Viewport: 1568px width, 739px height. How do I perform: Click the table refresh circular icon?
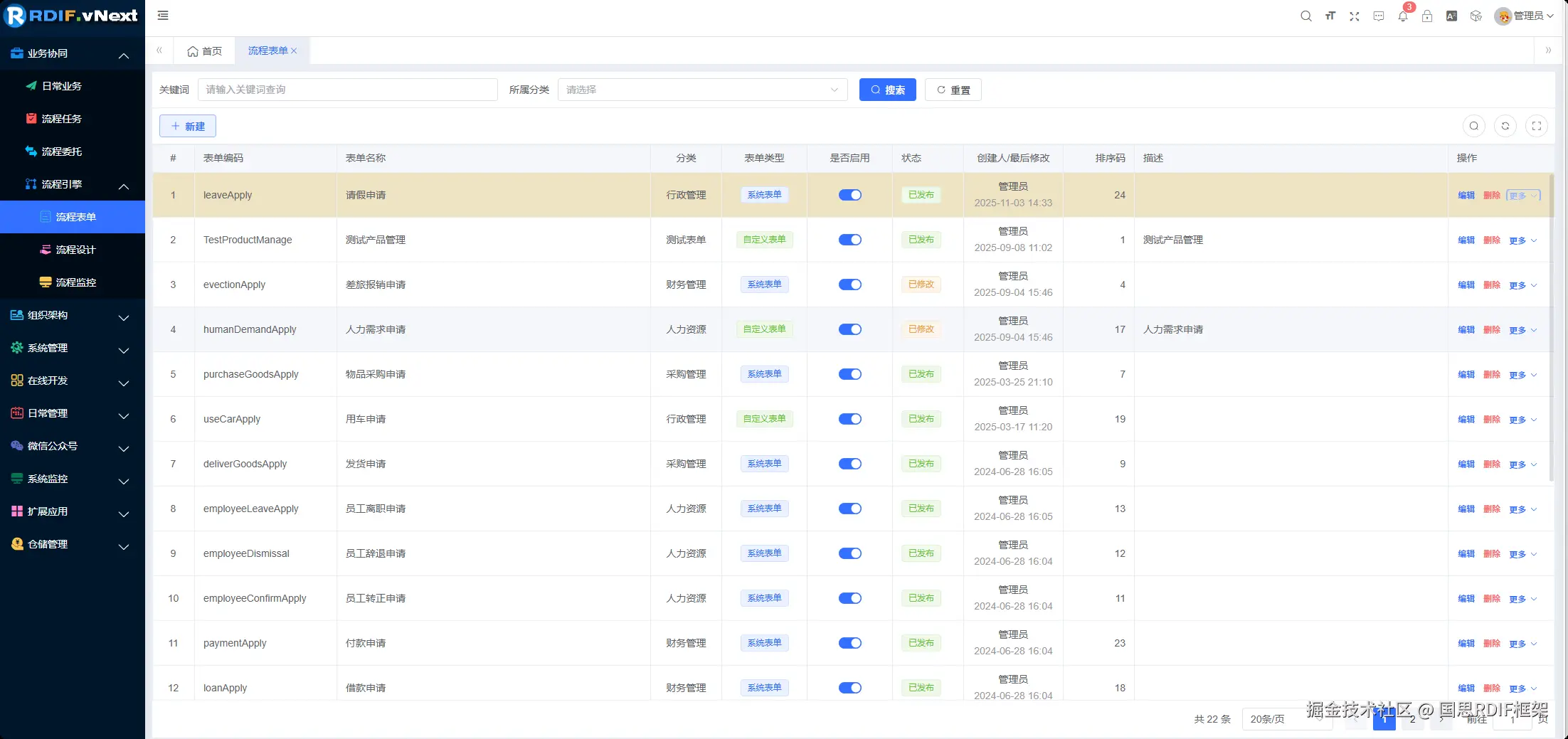tap(1505, 126)
